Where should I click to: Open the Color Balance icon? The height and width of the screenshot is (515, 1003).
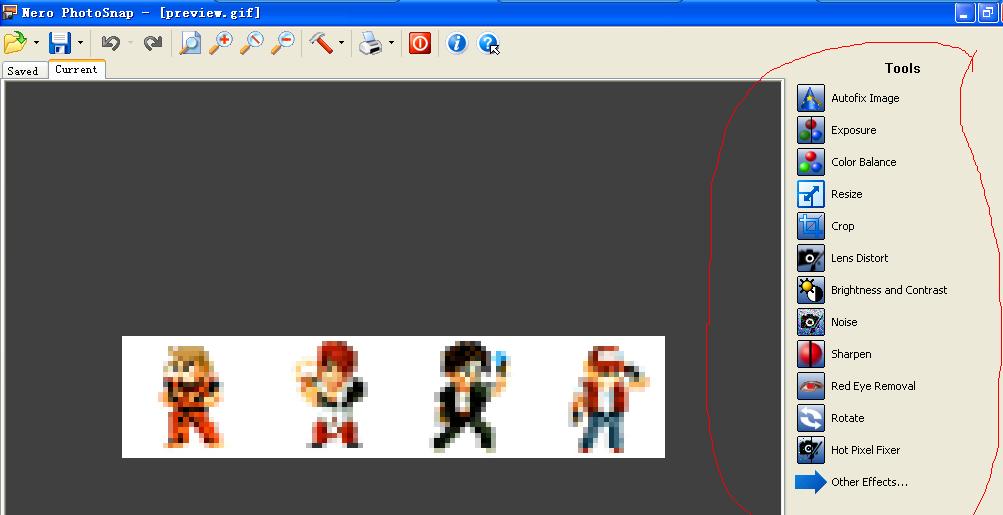point(810,162)
